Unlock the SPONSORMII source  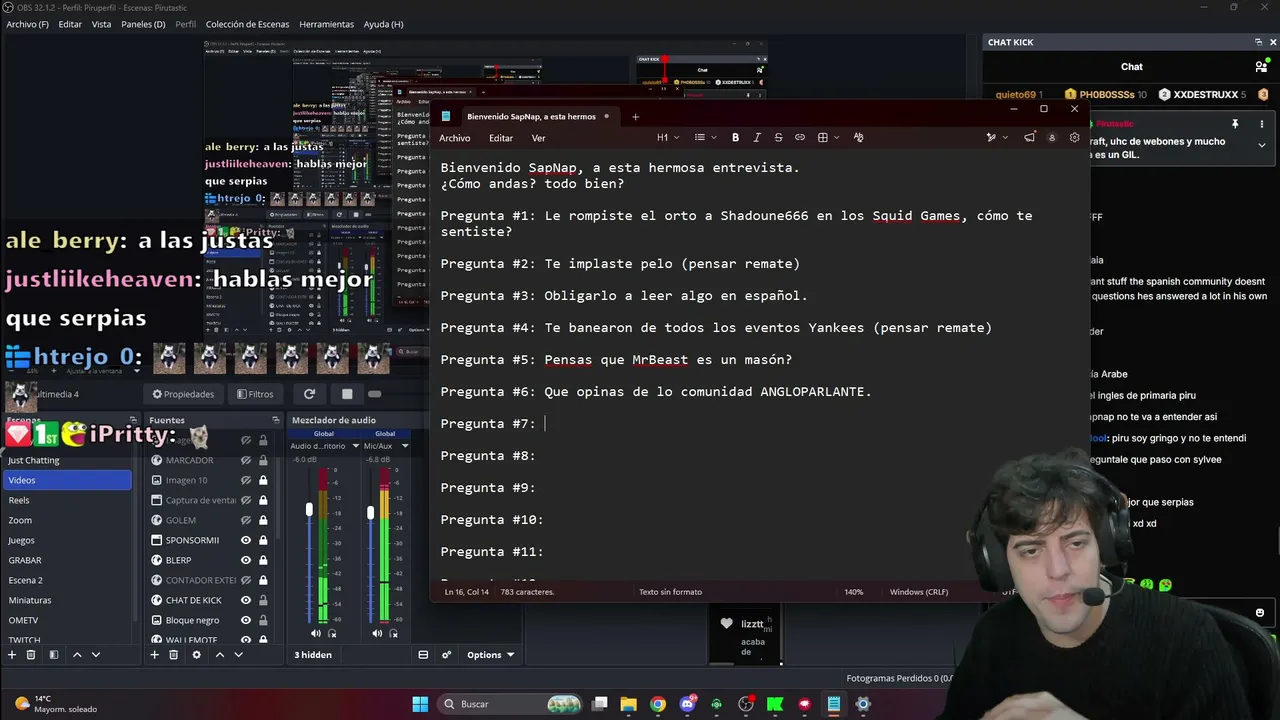coord(263,540)
